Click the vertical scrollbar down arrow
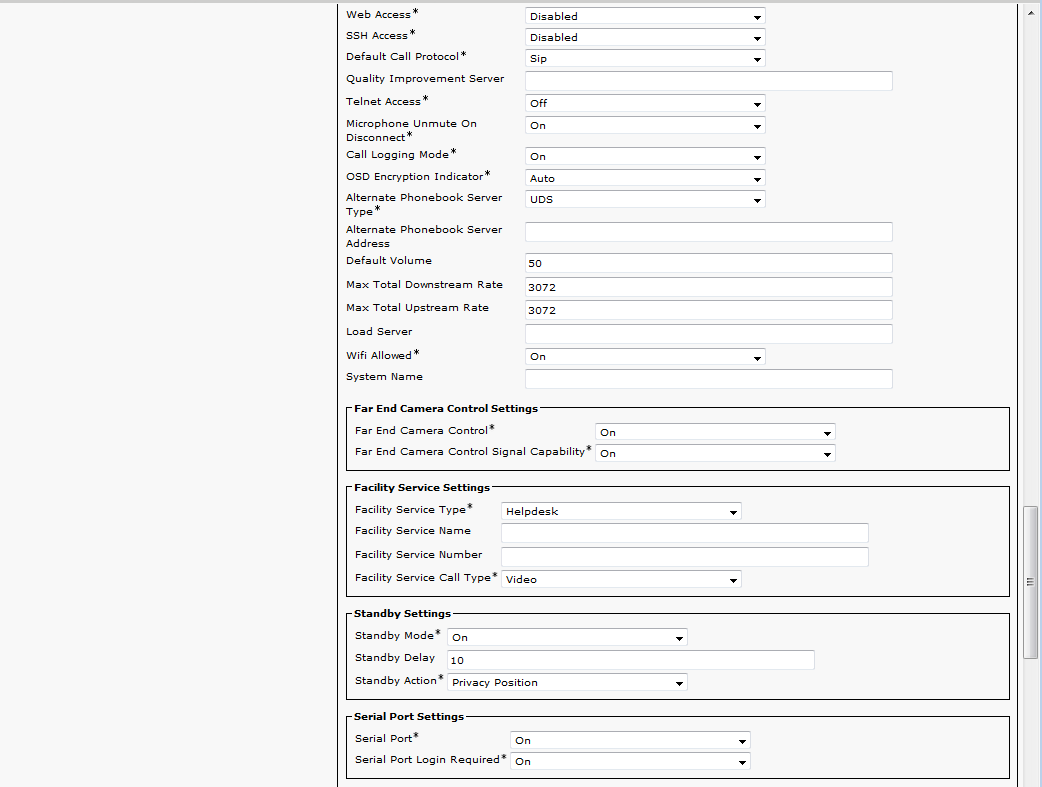This screenshot has height=787, width=1042. click(1031, 778)
